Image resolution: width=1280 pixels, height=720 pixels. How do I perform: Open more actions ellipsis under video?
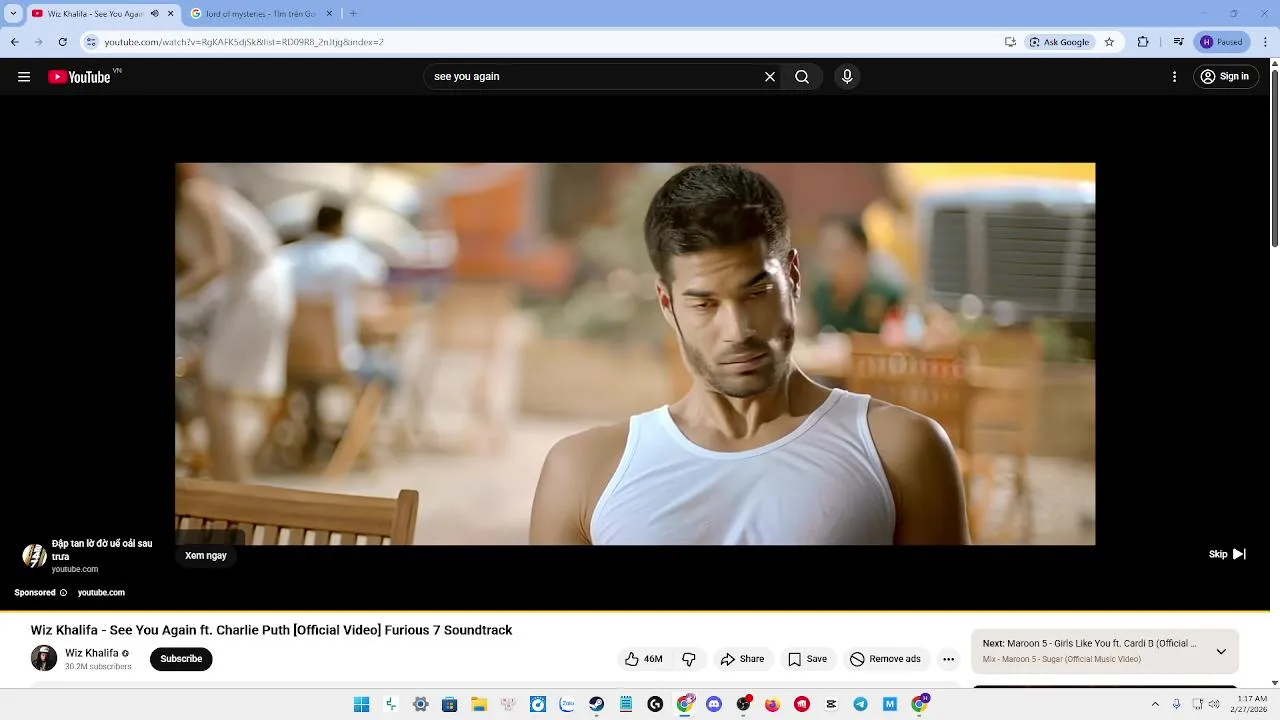[x=948, y=659]
